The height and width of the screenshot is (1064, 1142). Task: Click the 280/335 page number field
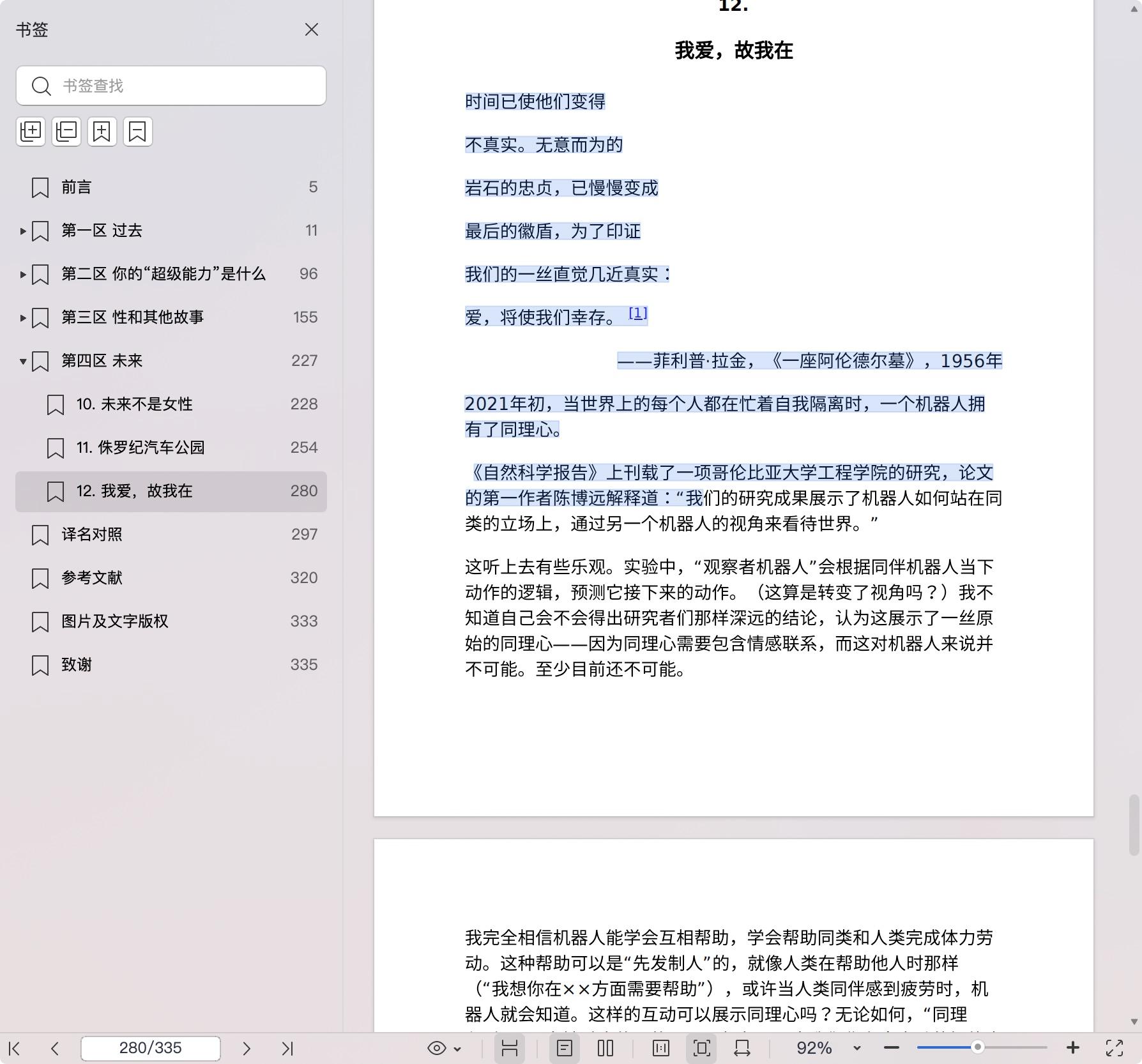(x=151, y=1048)
